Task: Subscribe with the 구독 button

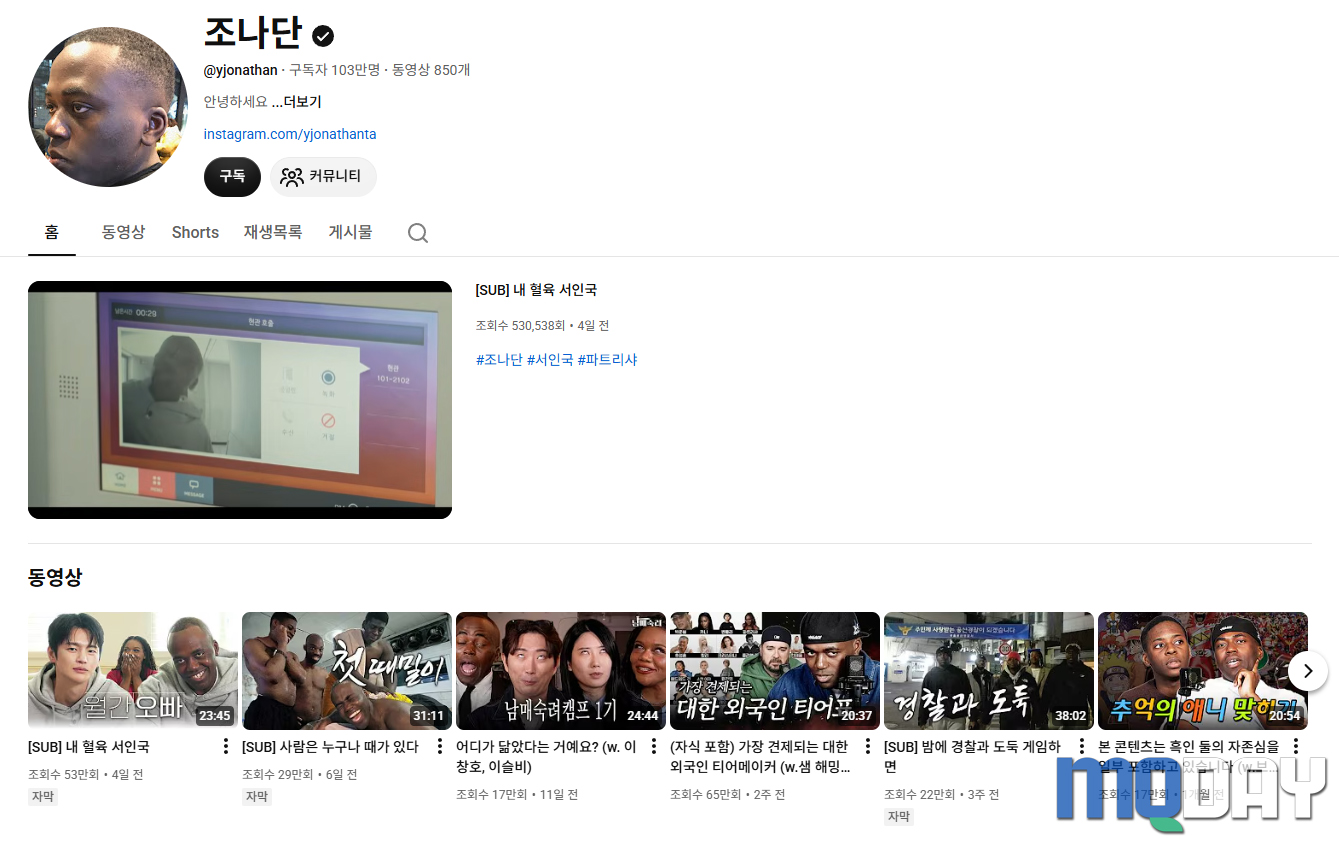Action: [232, 176]
